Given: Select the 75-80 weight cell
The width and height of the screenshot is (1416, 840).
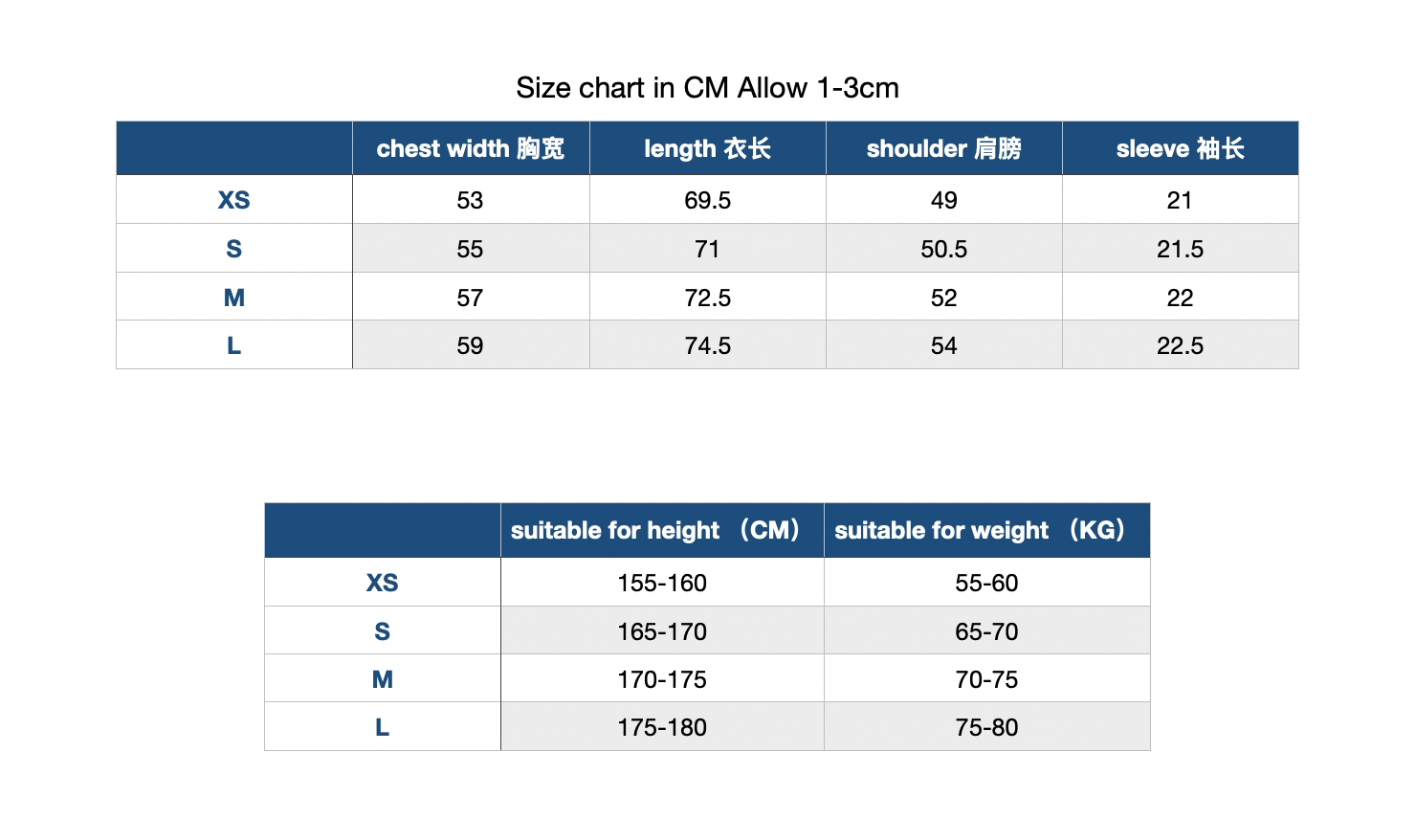Looking at the screenshot, I should pos(985,727).
